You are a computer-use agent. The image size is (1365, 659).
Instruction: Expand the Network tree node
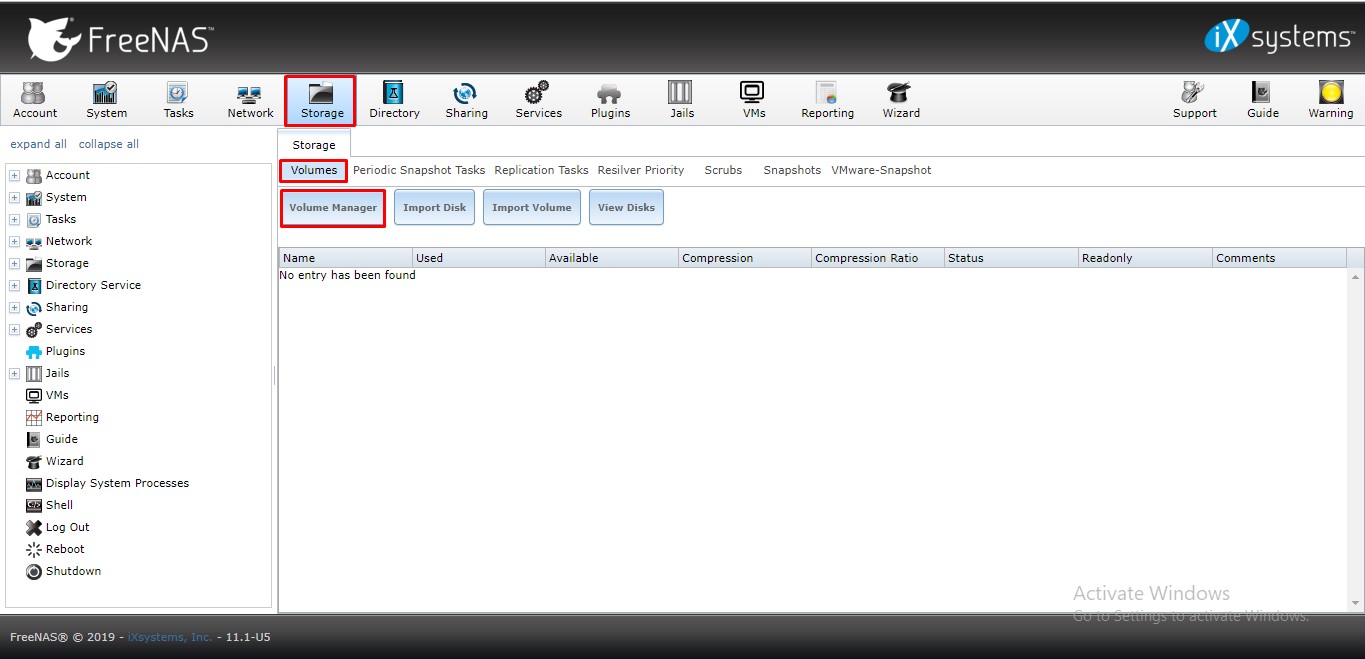click(x=15, y=241)
